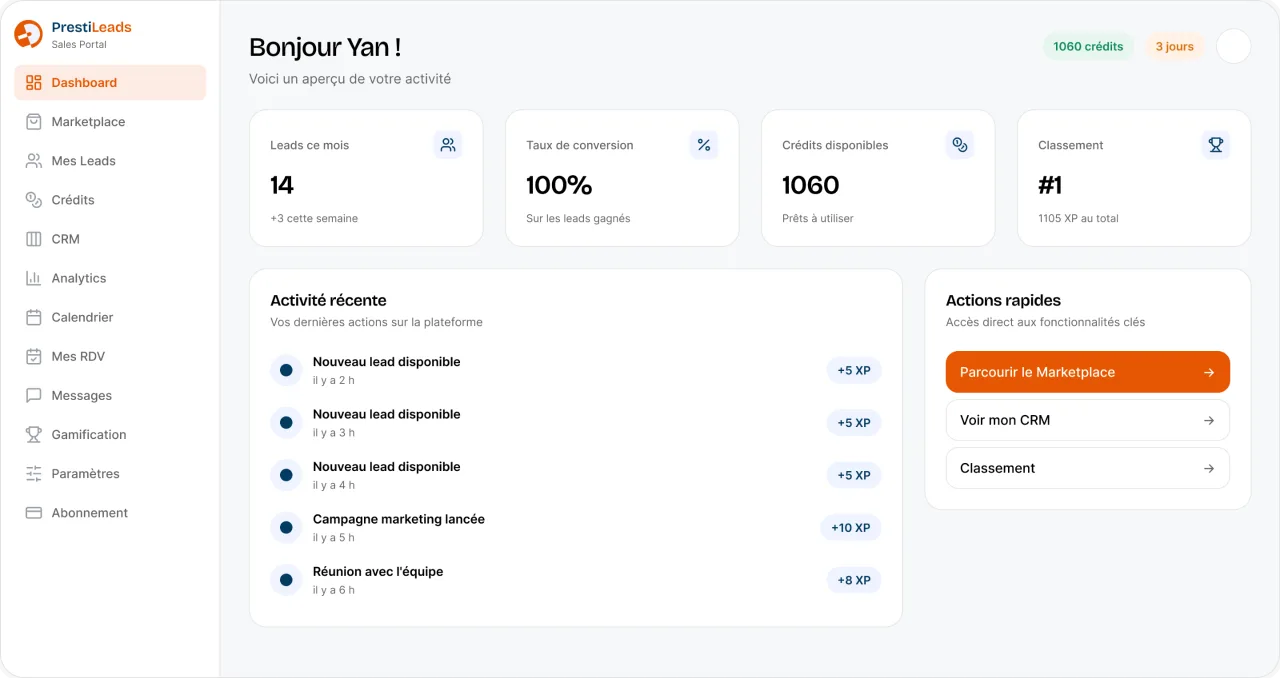Click the percent icon on Taux de conversion card

click(704, 145)
